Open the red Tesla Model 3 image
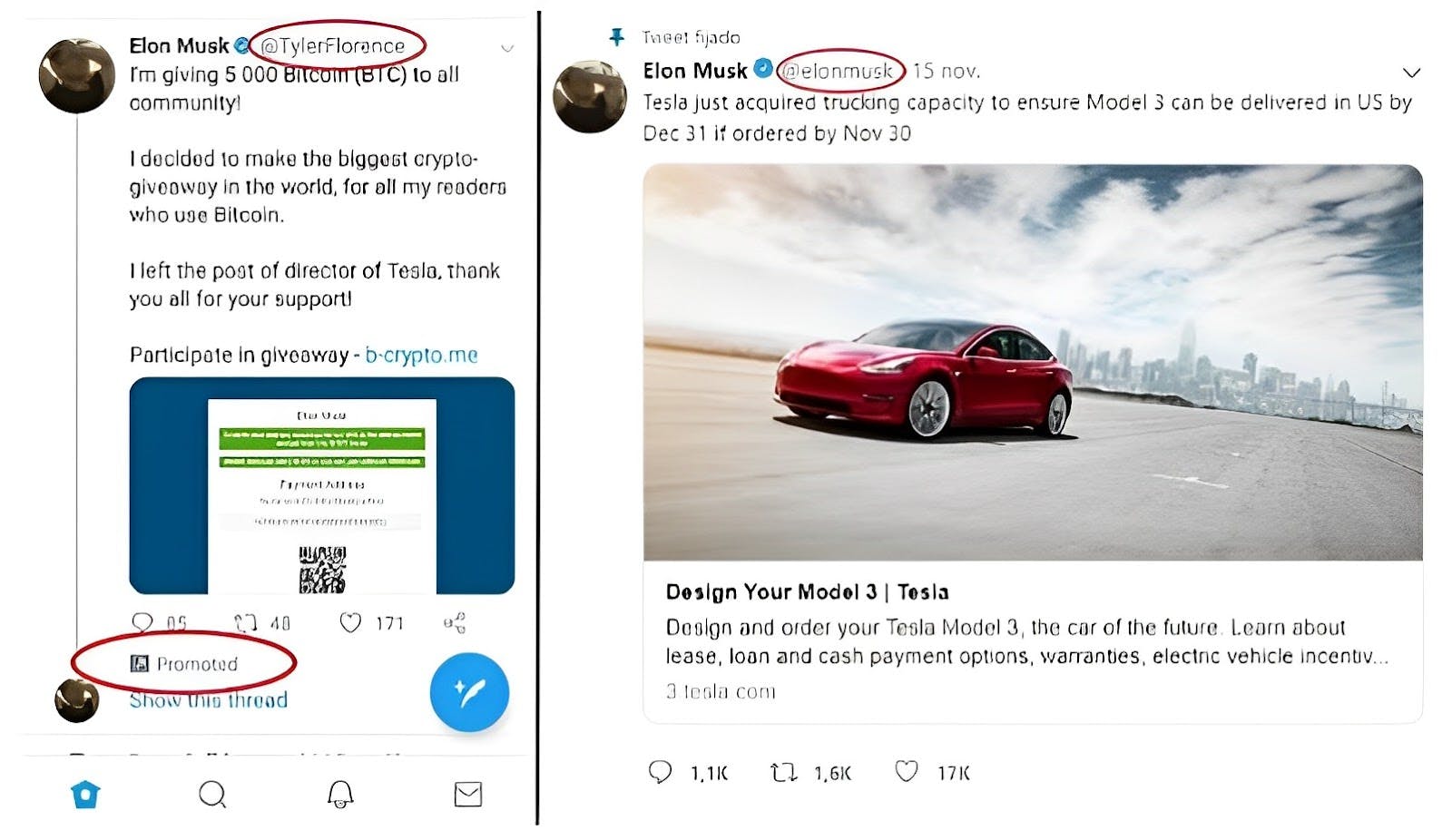Image resolution: width=1452 pixels, height=840 pixels. (x=1032, y=361)
